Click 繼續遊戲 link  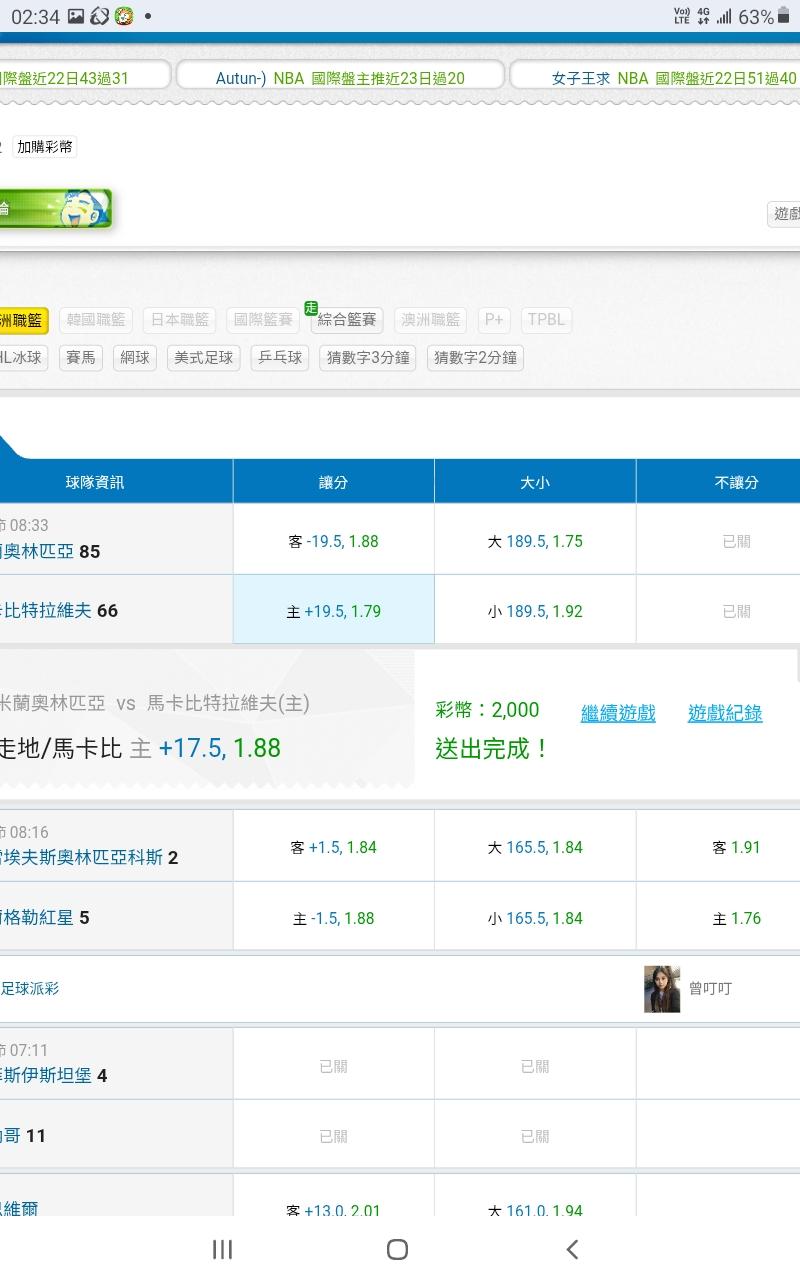[618, 713]
